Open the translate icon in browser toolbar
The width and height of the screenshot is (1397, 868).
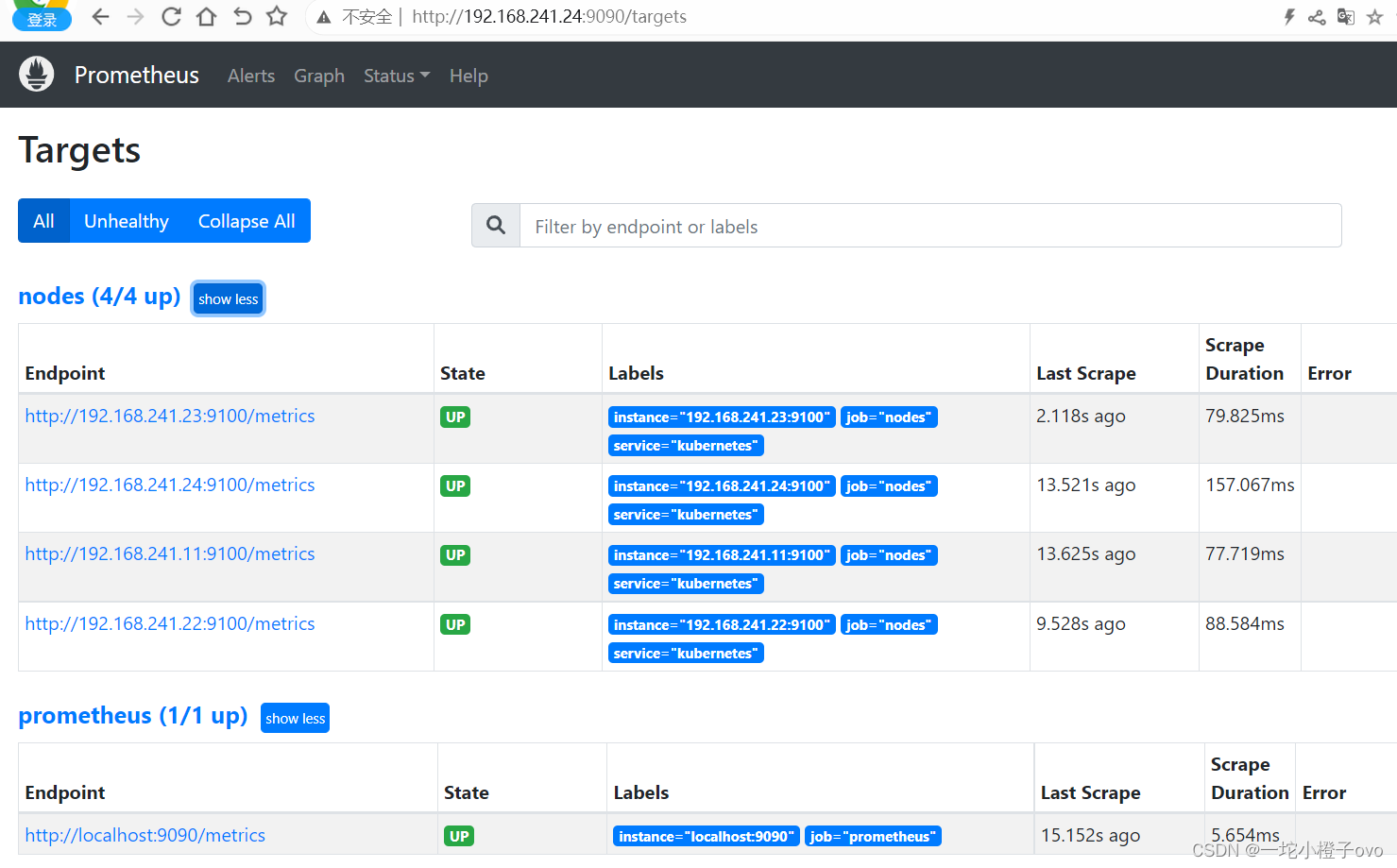(1346, 17)
